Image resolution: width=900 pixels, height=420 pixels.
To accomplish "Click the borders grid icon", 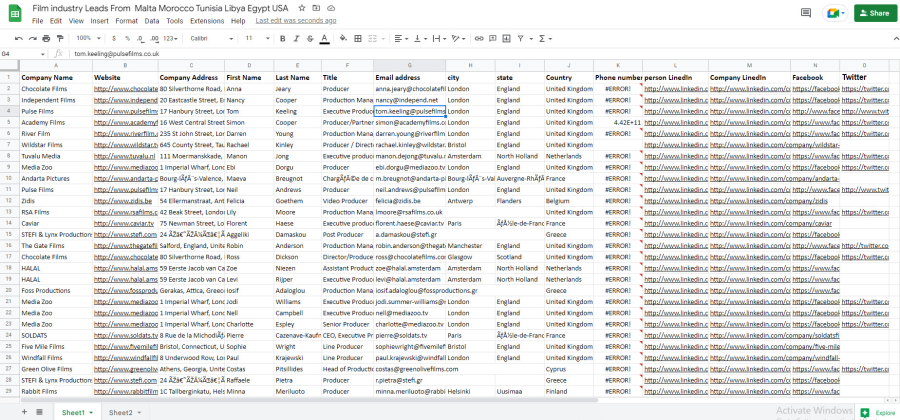I will [x=358, y=38].
